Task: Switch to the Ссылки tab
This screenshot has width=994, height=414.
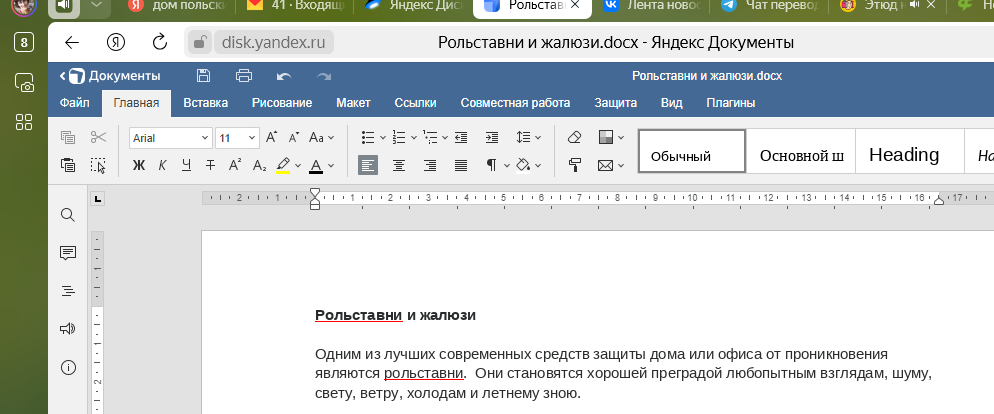Action: click(415, 103)
